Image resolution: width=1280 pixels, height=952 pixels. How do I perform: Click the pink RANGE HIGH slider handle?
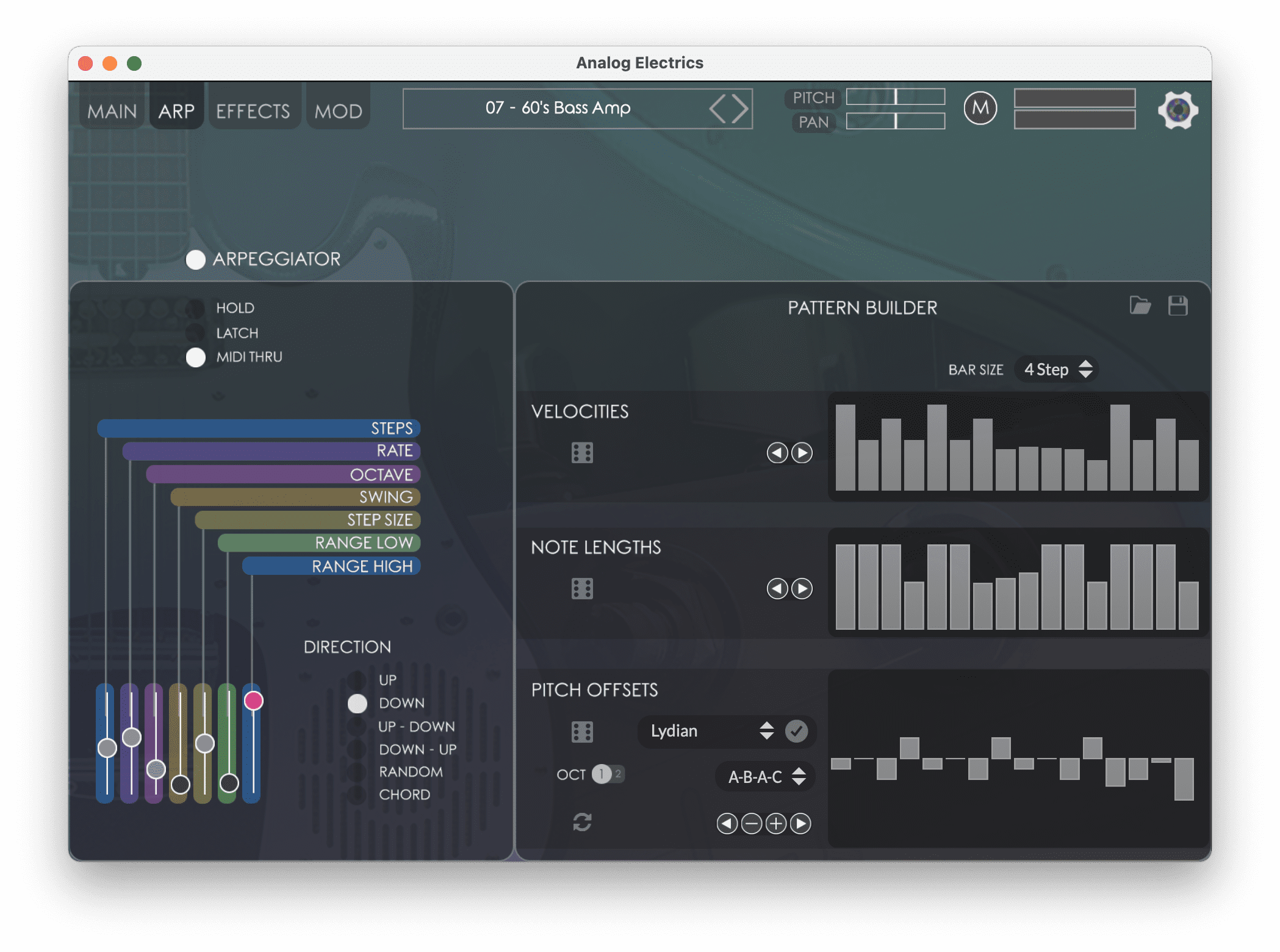(253, 701)
